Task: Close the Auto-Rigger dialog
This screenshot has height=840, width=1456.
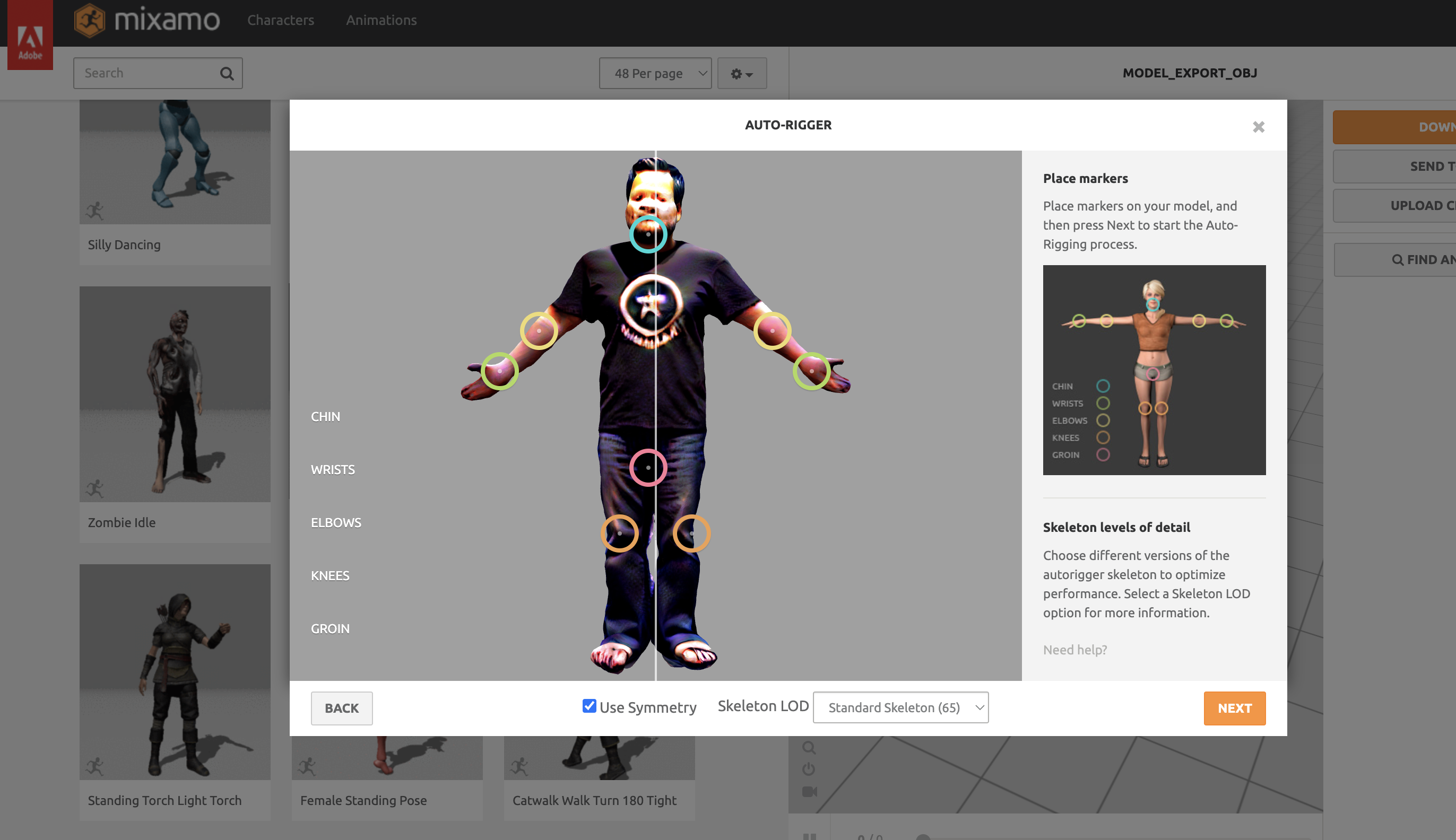Action: [1259, 126]
